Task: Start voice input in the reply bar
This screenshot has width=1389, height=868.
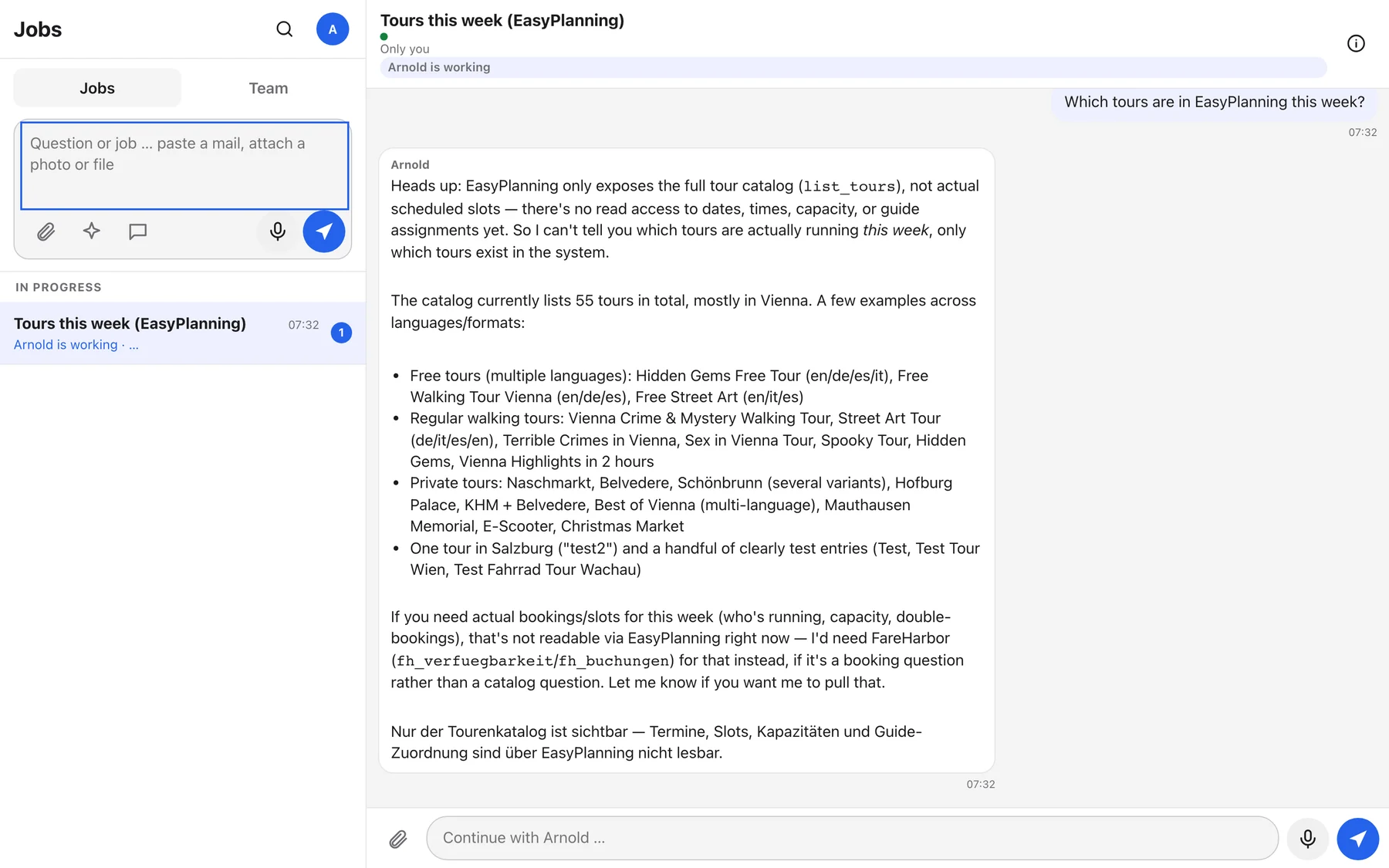Action: click(1308, 839)
